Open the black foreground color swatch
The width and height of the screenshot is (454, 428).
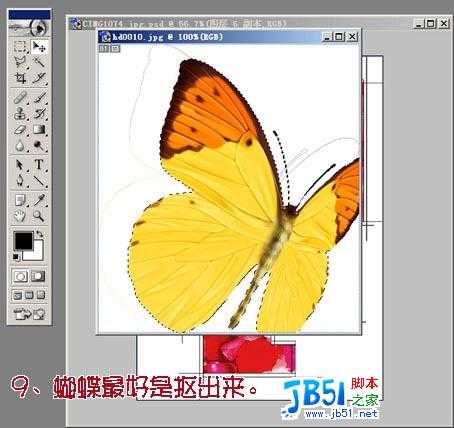click(23, 241)
